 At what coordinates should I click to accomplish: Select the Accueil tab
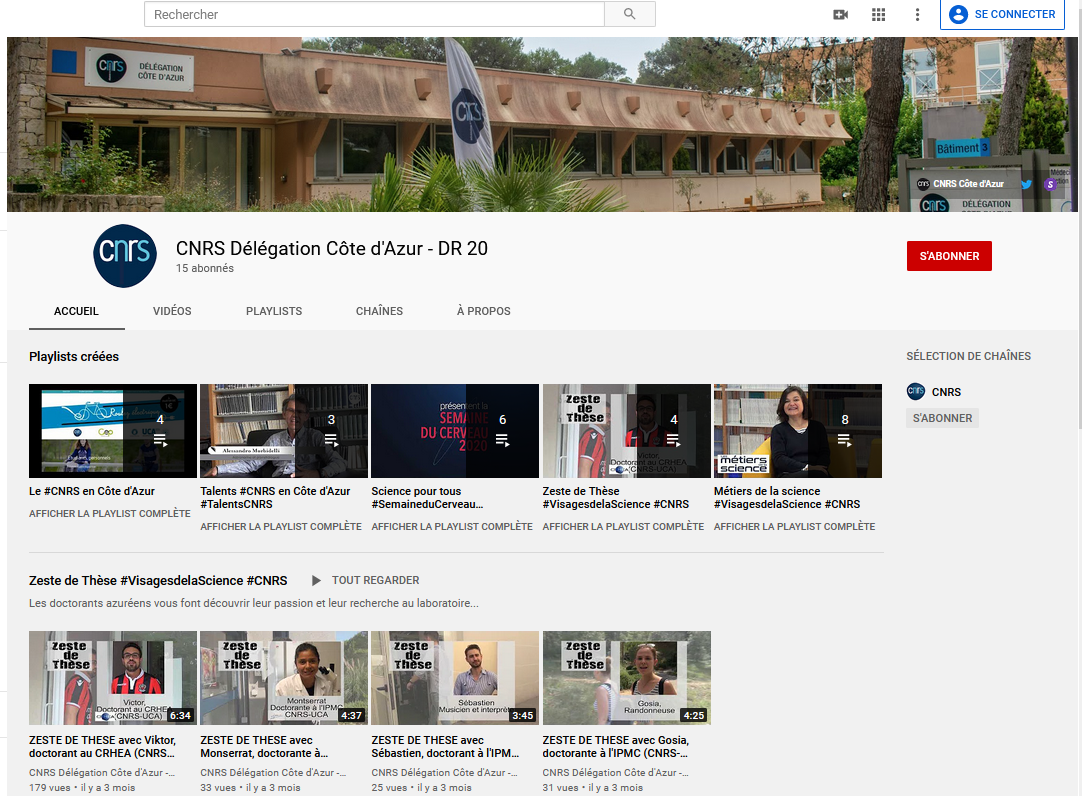[x=77, y=311]
